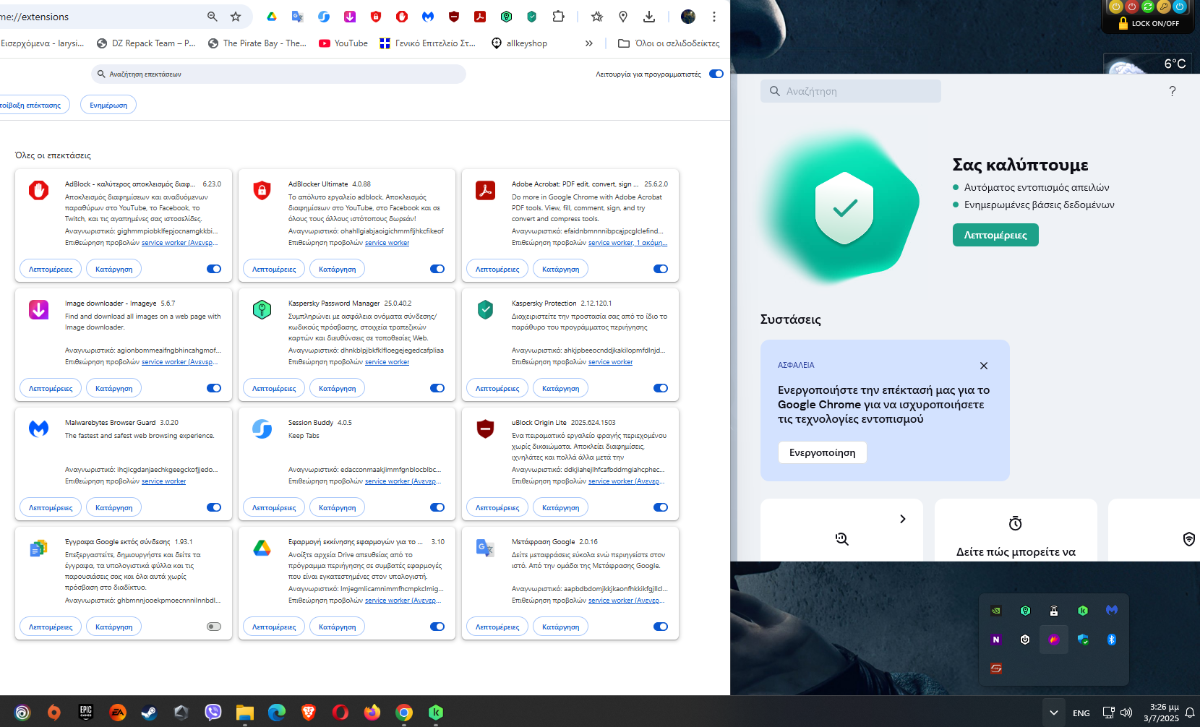This screenshot has height=727, width=1200.
Task: Open the Extensions puzzle-piece menu
Action: pyautogui.click(x=559, y=17)
